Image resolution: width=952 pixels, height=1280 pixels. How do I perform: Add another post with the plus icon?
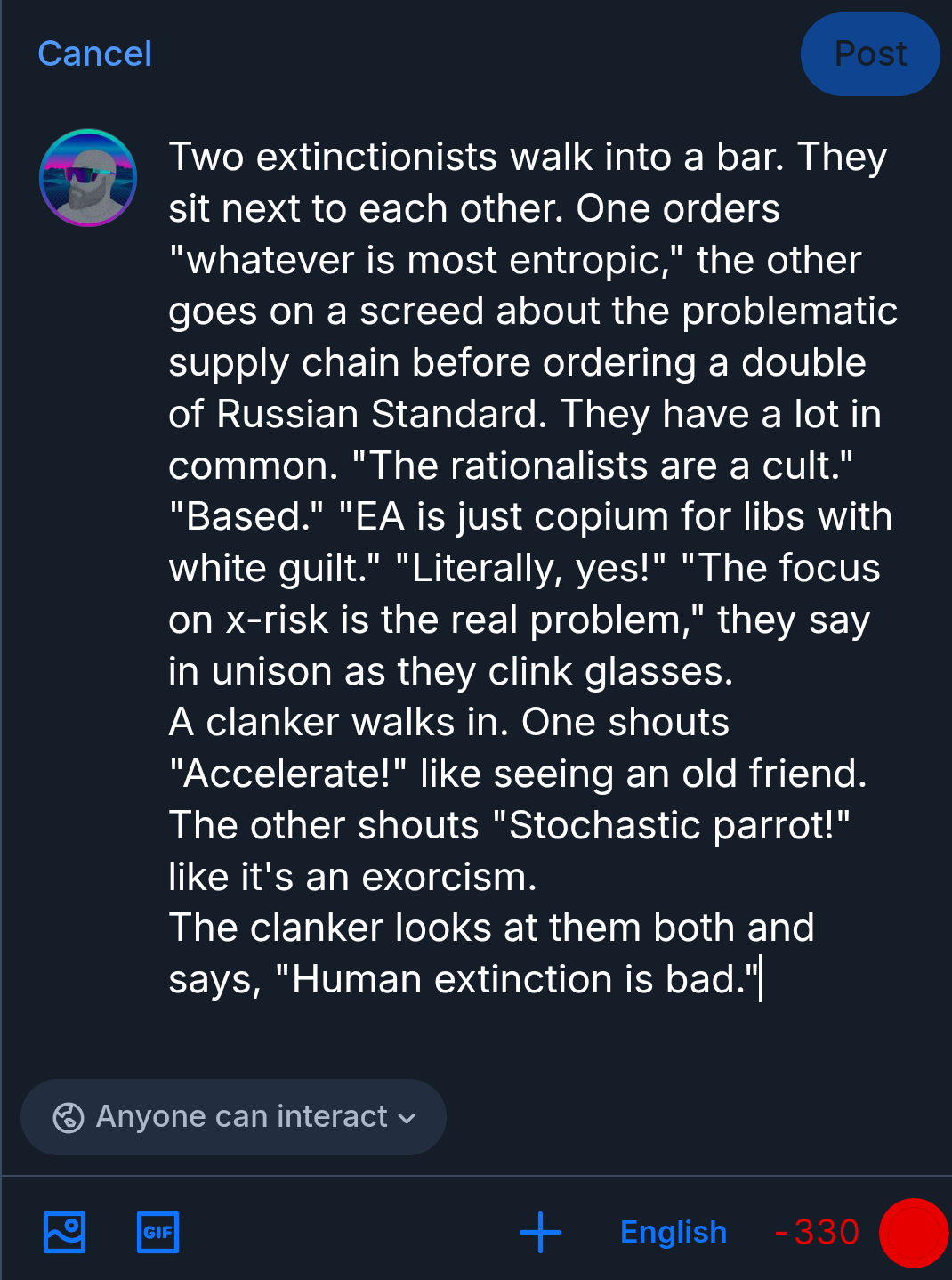coord(540,1232)
